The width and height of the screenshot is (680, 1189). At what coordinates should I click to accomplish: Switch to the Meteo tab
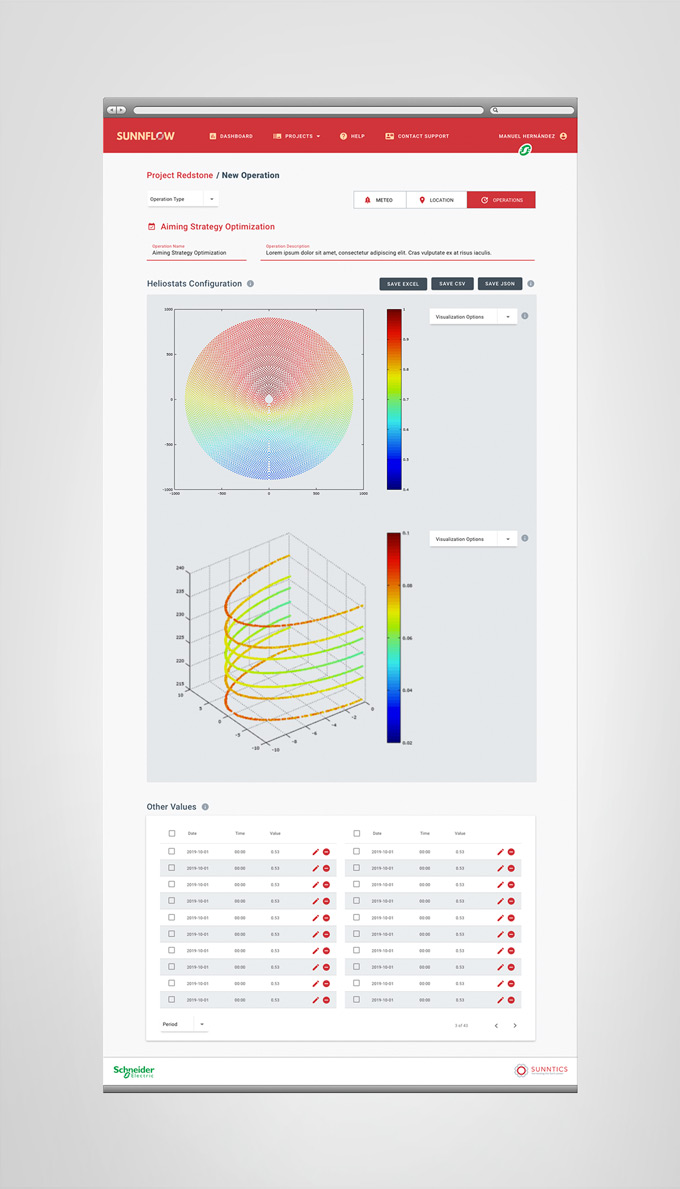(379, 200)
